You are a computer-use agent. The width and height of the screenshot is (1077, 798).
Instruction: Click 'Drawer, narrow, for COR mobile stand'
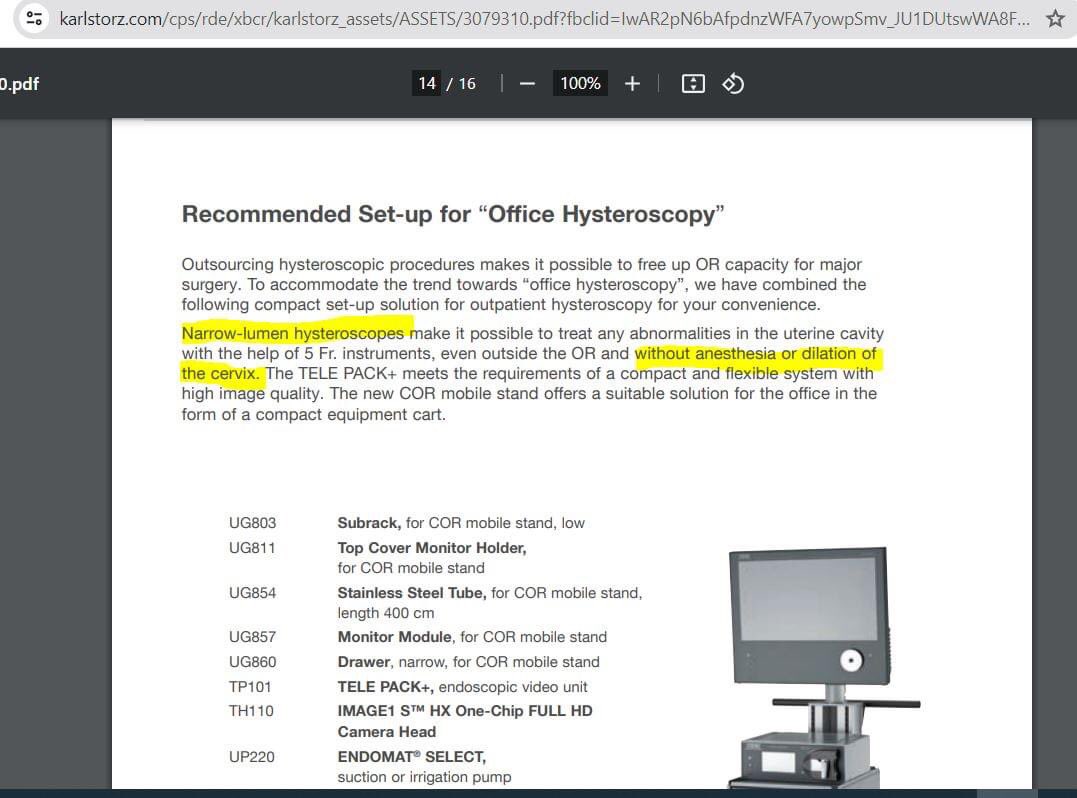click(468, 662)
